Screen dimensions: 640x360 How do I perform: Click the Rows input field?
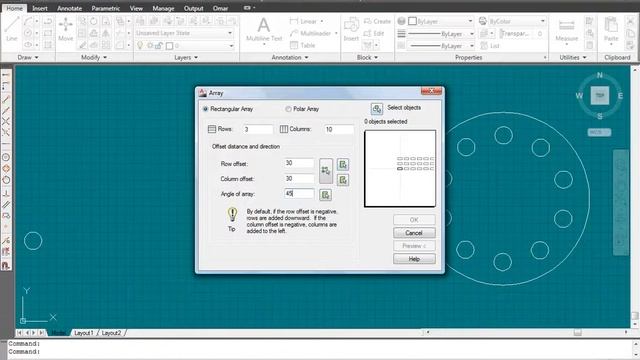pyautogui.click(x=258, y=129)
